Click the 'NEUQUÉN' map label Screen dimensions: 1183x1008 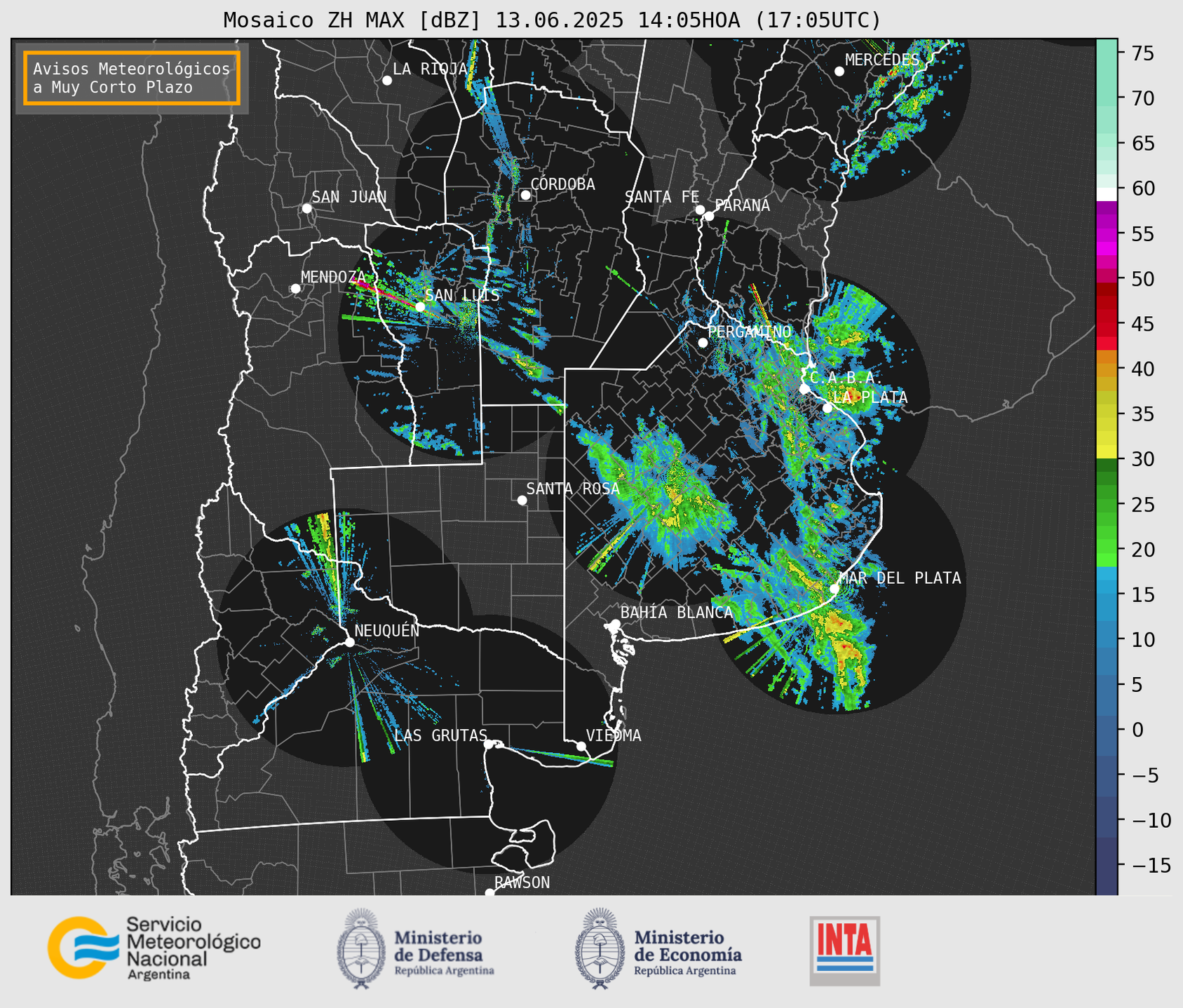coord(387,630)
